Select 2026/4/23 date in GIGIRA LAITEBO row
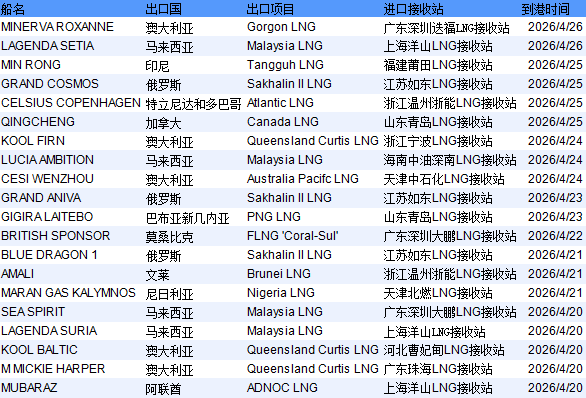The width and height of the screenshot is (586, 398). click(555, 217)
